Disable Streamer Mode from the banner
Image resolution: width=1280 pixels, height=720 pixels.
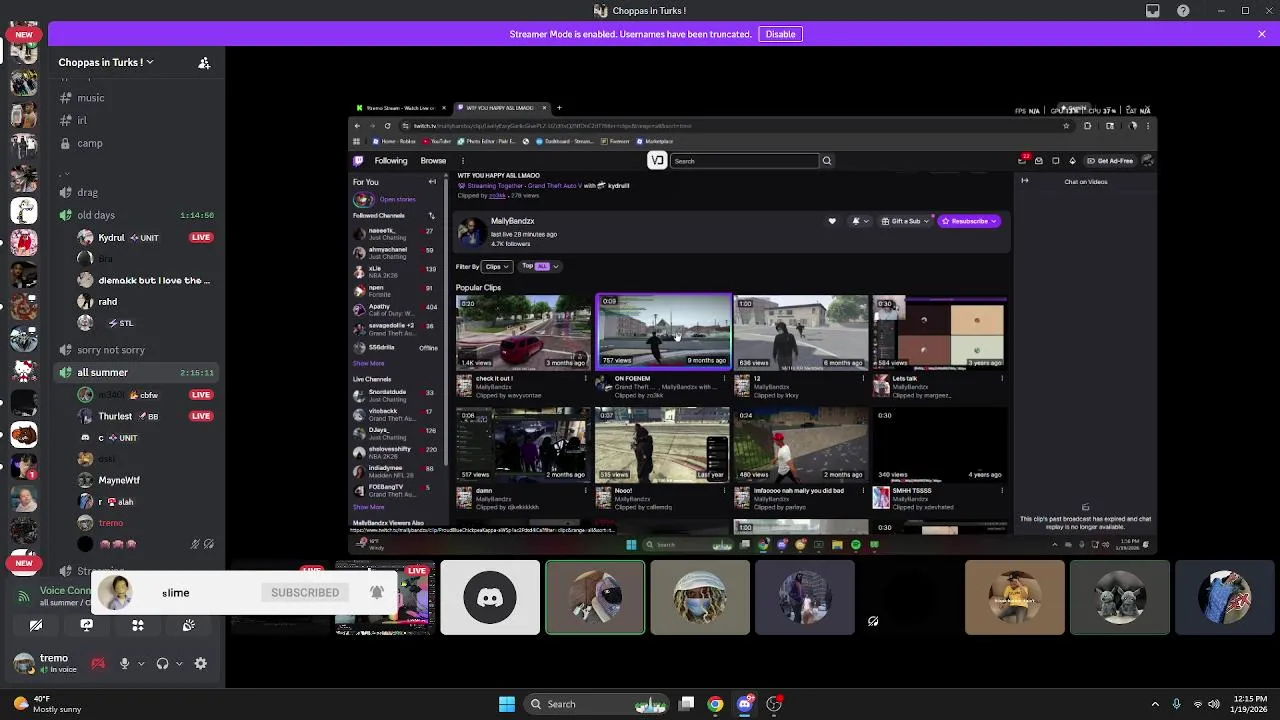[x=780, y=34]
